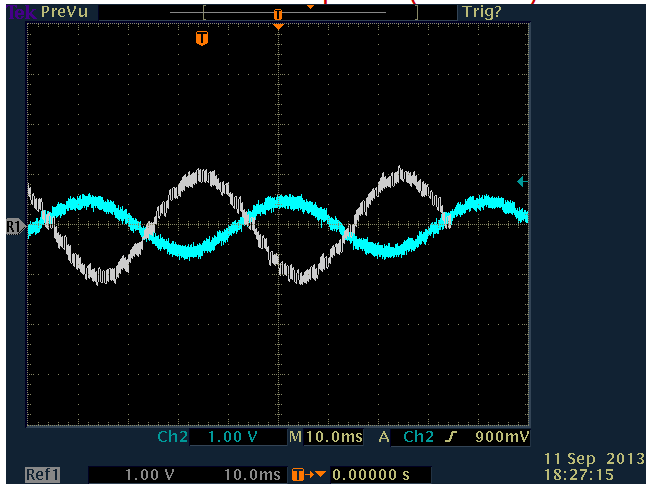Click the A trigger type label
Viewport: 650px width, 486px height.
pos(384,437)
